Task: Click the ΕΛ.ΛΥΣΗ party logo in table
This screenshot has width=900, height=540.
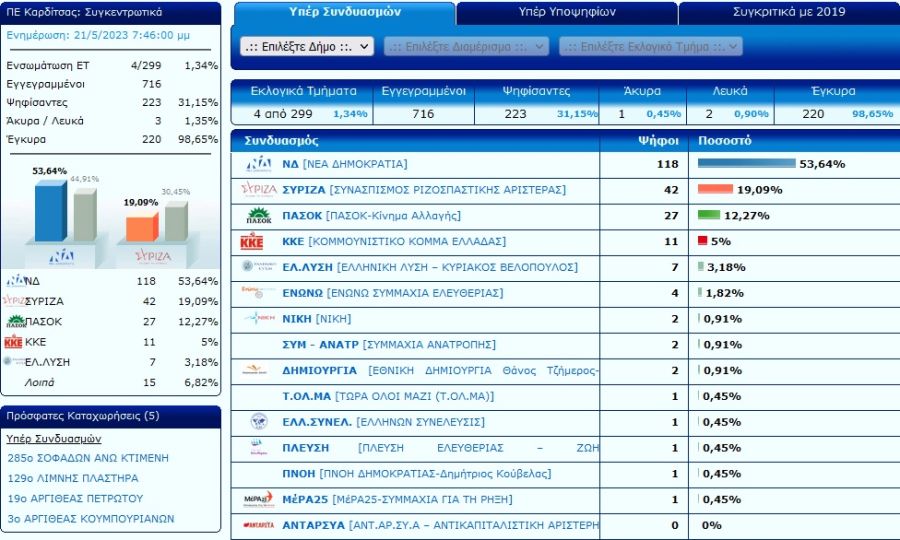Action: tap(257, 266)
